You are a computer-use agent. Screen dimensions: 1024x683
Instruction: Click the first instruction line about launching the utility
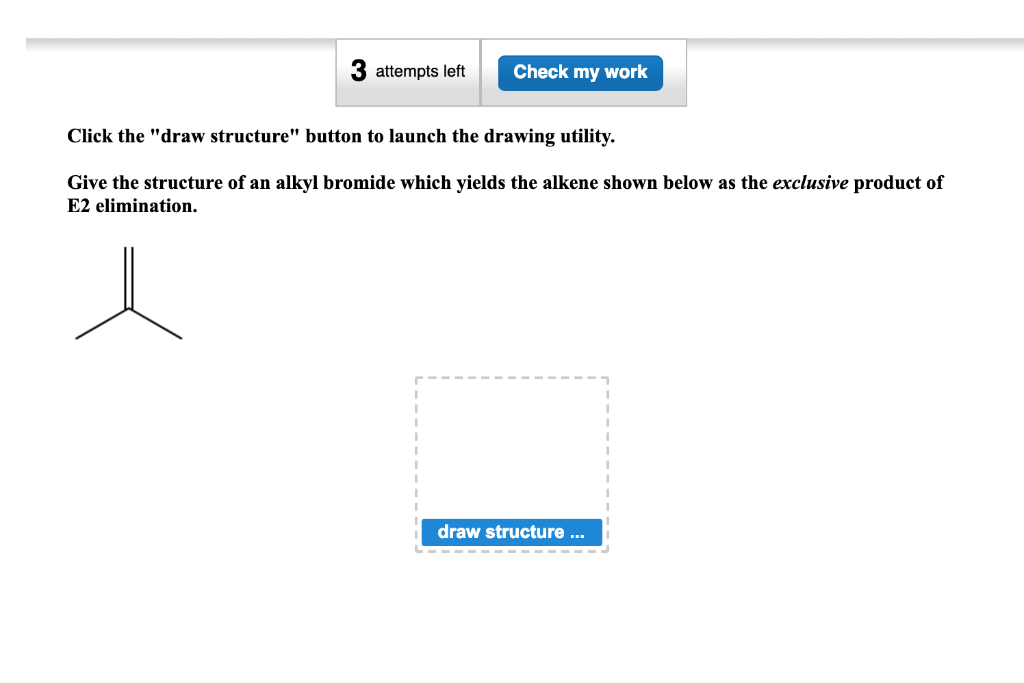point(340,136)
